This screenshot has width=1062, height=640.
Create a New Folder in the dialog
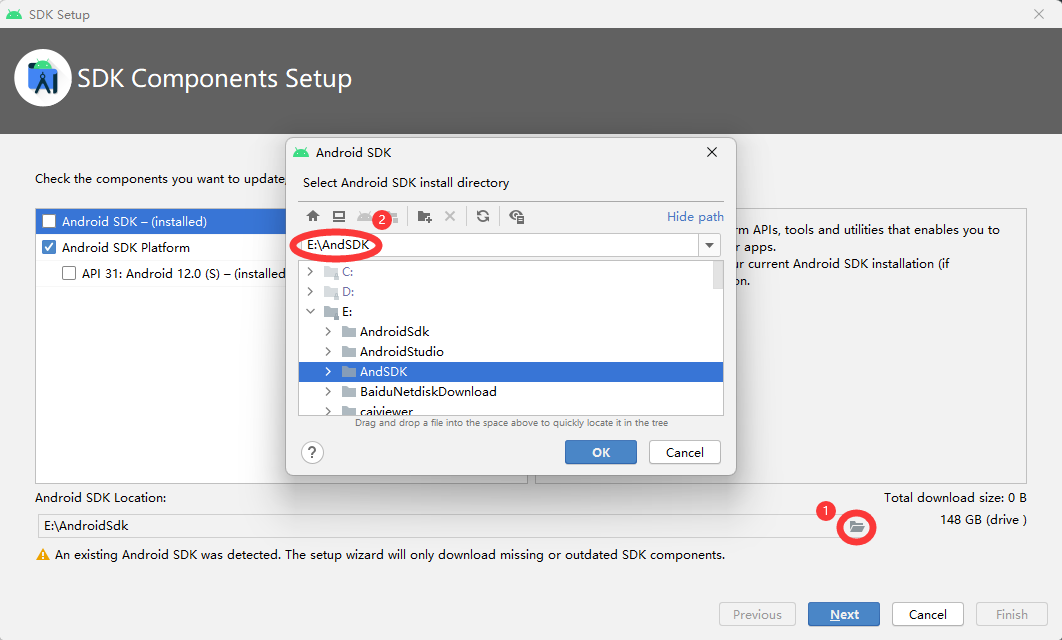pyautogui.click(x=424, y=216)
